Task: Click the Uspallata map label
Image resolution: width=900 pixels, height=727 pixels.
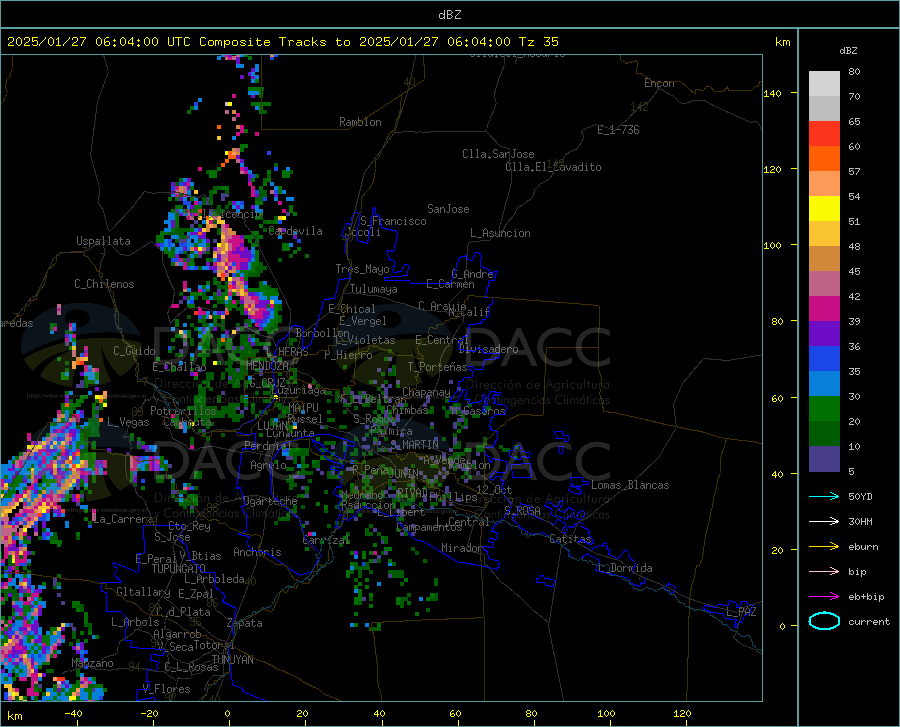Action: click(103, 241)
